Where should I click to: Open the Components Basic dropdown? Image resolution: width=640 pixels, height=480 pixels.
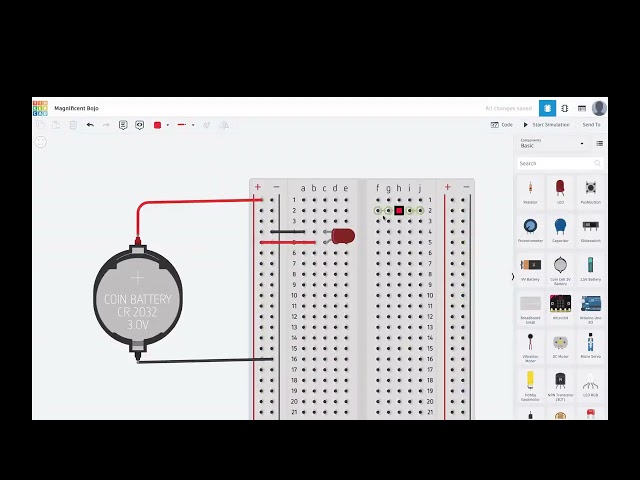click(552, 144)
